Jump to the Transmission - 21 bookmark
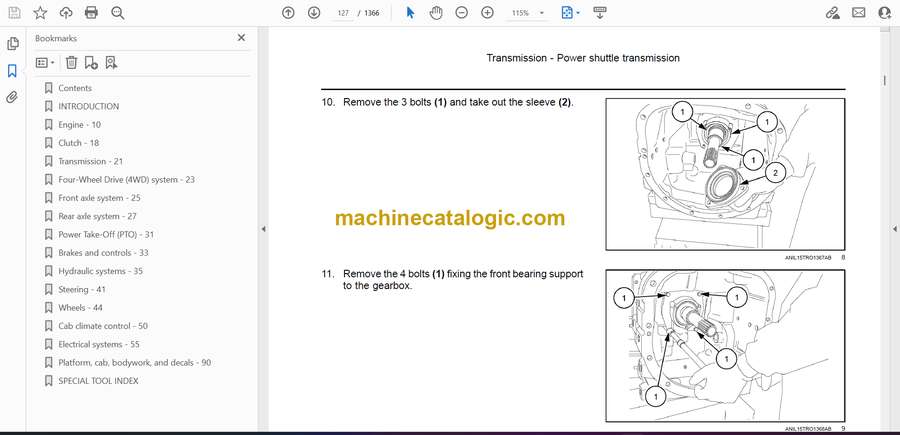900x435 pixels. click(90, 161)
